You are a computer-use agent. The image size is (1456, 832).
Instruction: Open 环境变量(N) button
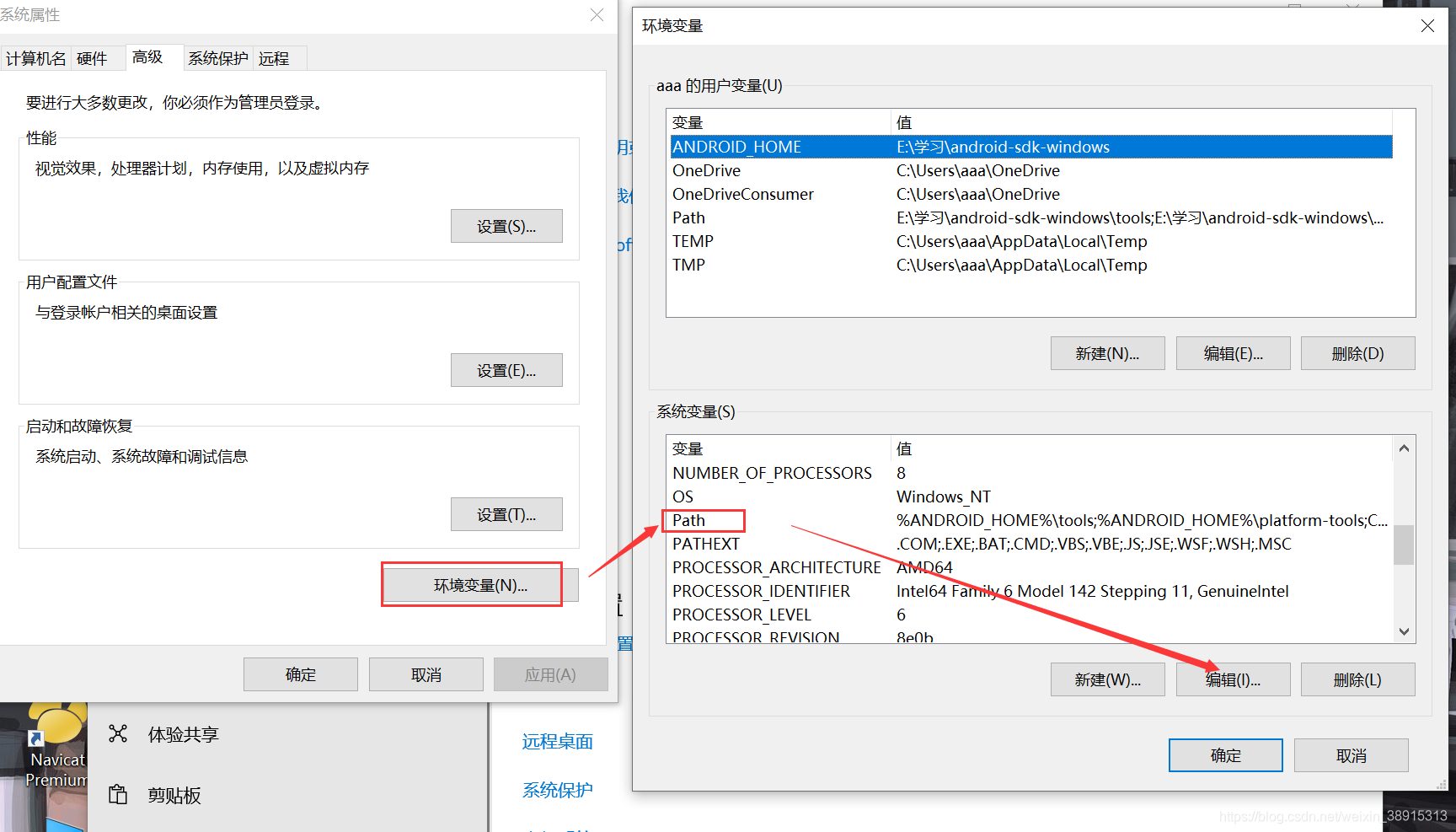(480, 585)
